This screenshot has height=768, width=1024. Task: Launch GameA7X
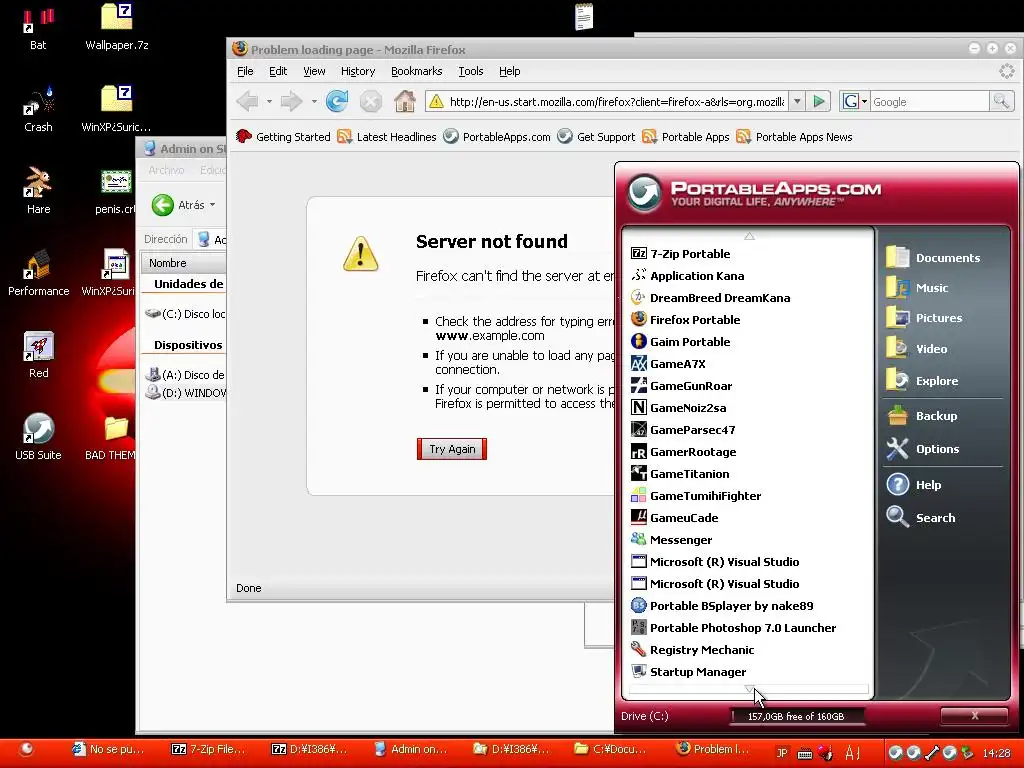(668, 364)
